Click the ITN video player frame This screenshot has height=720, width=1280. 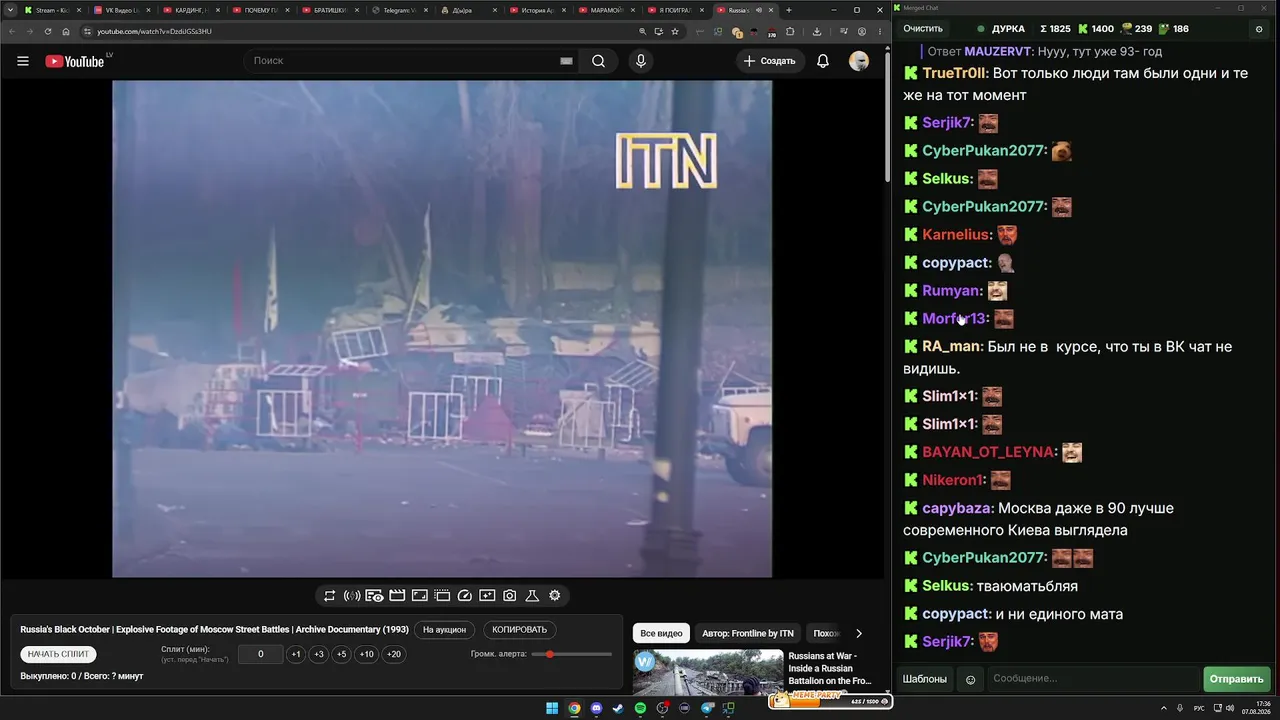(x=442, y=329)
